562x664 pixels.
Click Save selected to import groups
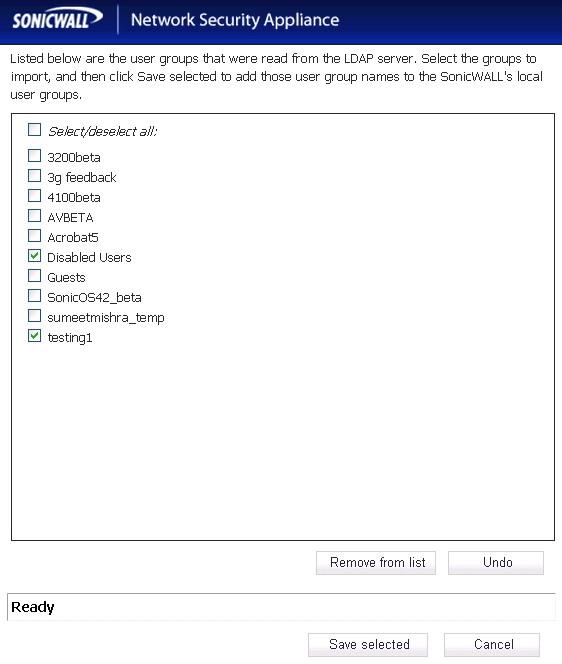tap(368, 645)
